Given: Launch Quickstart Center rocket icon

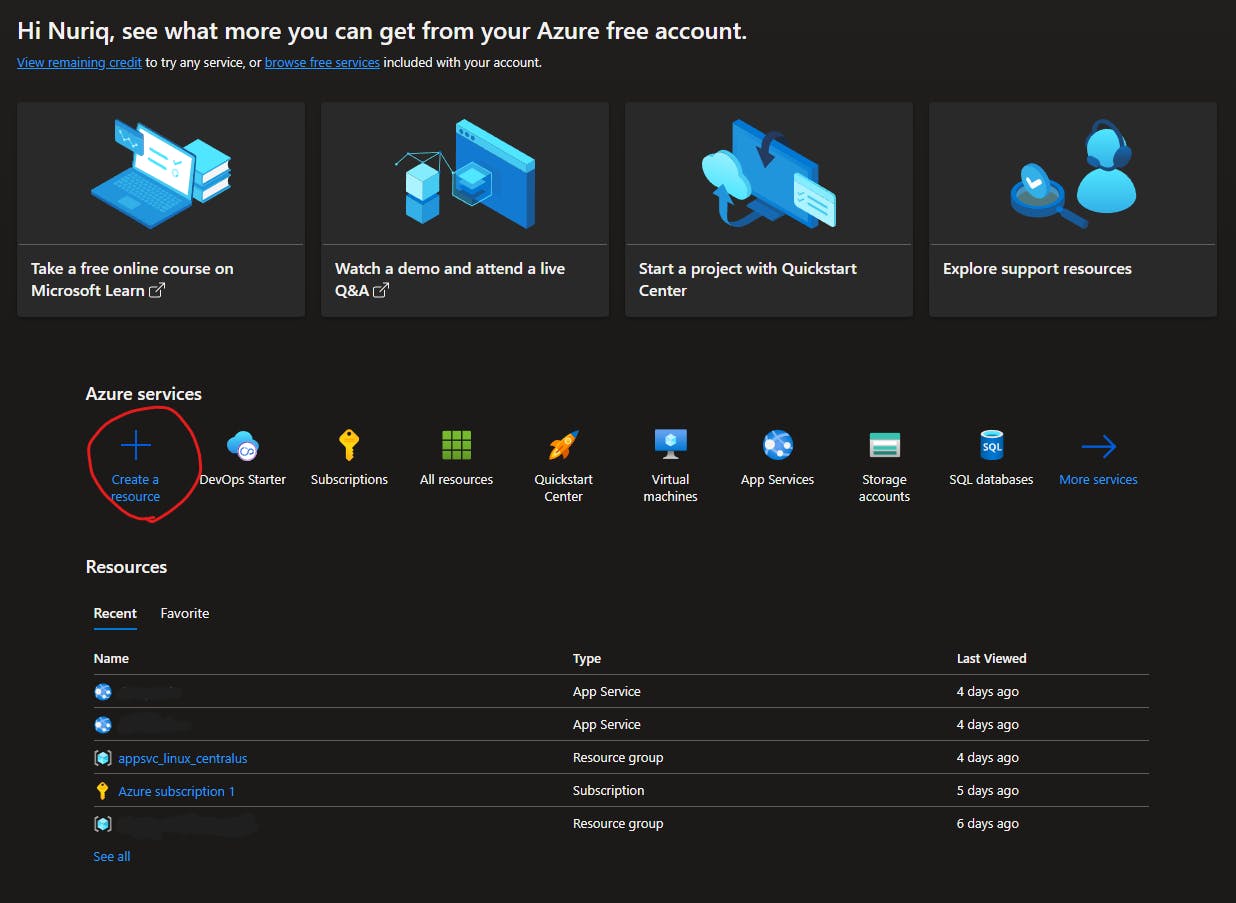Looking at the screenshot, I should tap(563, 445).
